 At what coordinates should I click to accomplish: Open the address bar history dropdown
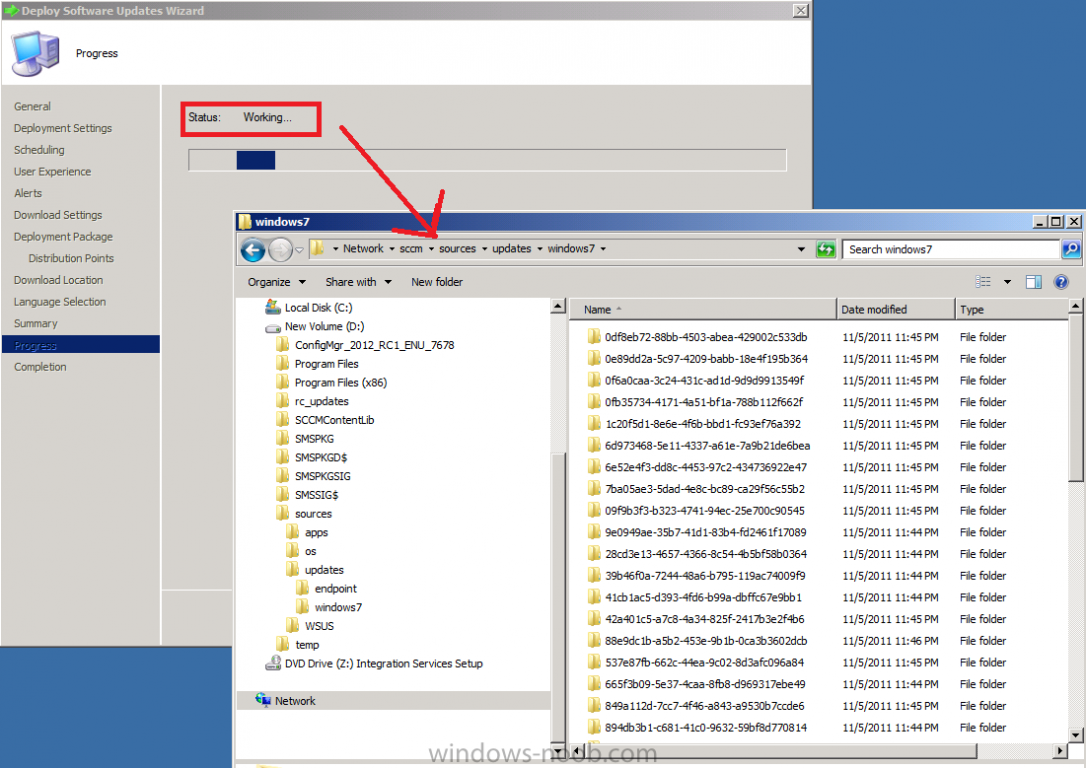(801, 249)
